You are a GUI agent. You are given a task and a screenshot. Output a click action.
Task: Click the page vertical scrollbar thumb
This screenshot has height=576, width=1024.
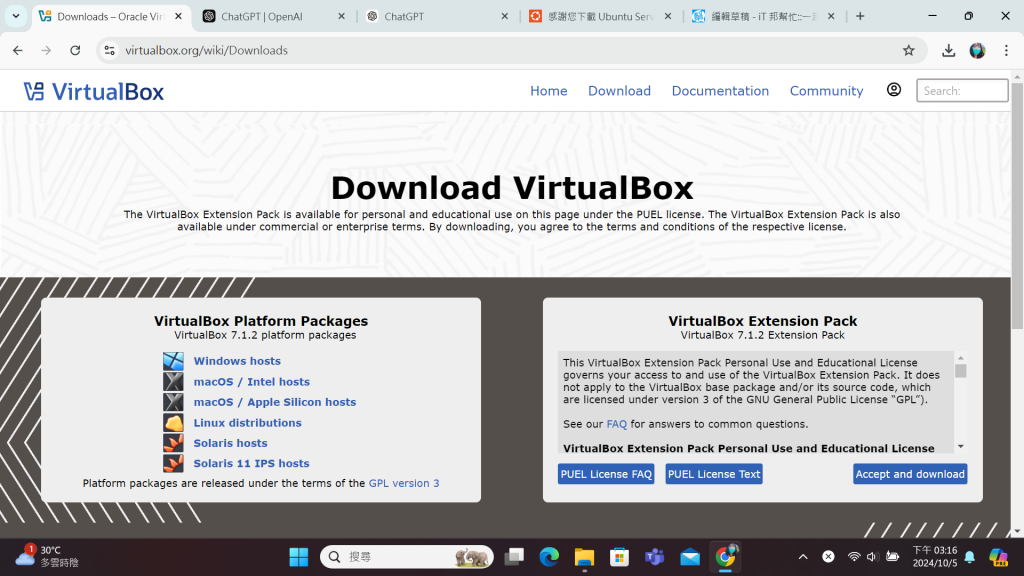point(1017,206)
